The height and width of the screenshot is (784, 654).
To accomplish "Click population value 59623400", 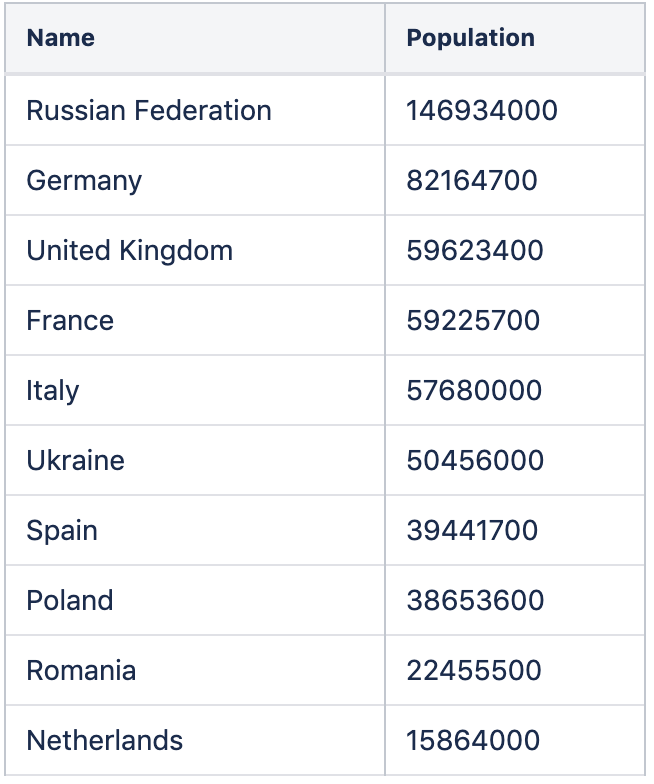I will click(x=475, y=250).
